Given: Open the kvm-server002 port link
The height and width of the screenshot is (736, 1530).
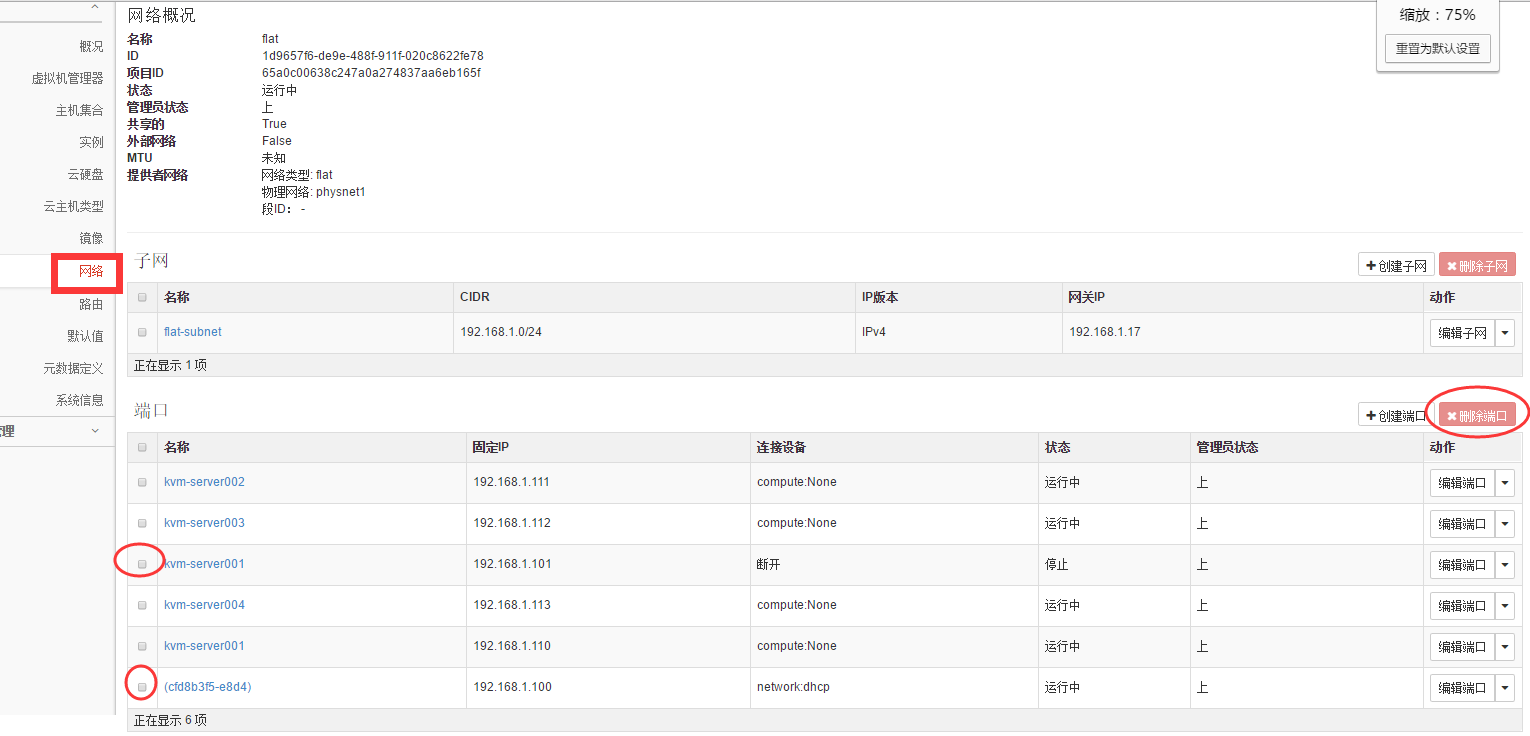Looking at the screenshot, I should pyautogui.click(x=204, y=482).
